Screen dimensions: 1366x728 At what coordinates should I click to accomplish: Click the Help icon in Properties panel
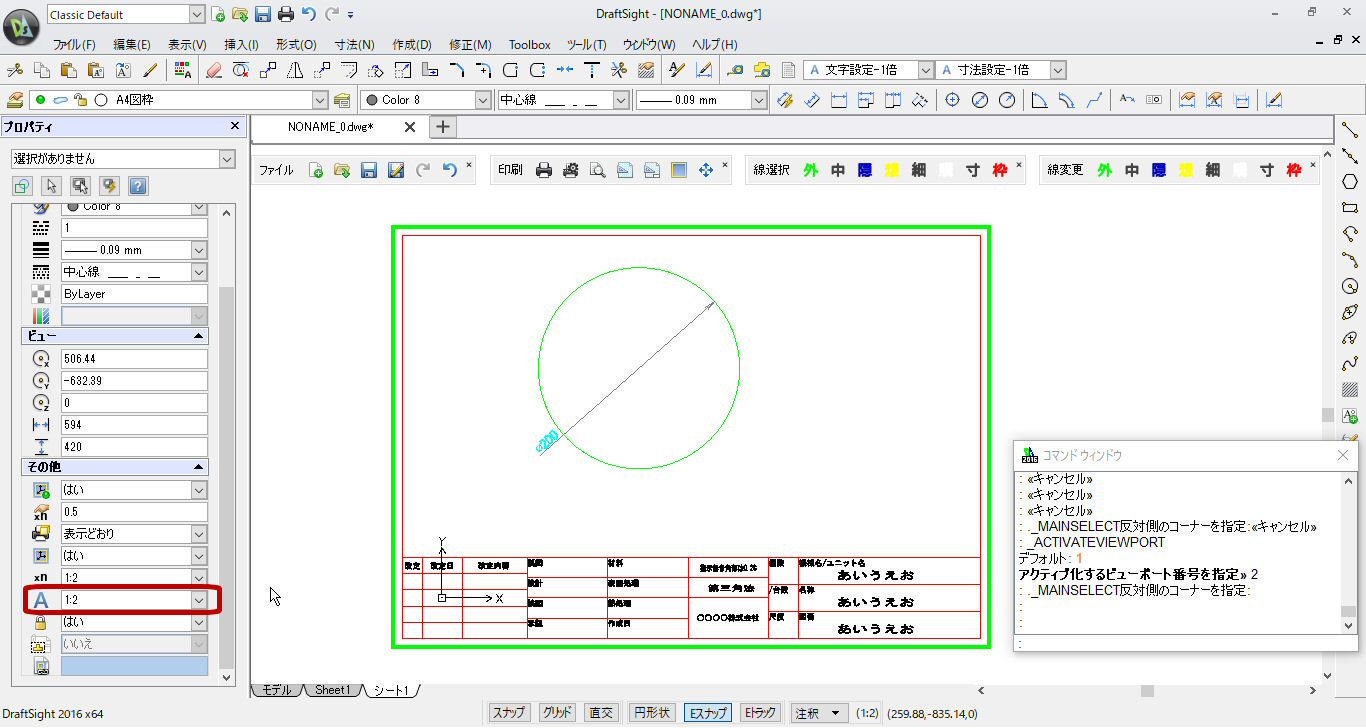click(139, 186)
